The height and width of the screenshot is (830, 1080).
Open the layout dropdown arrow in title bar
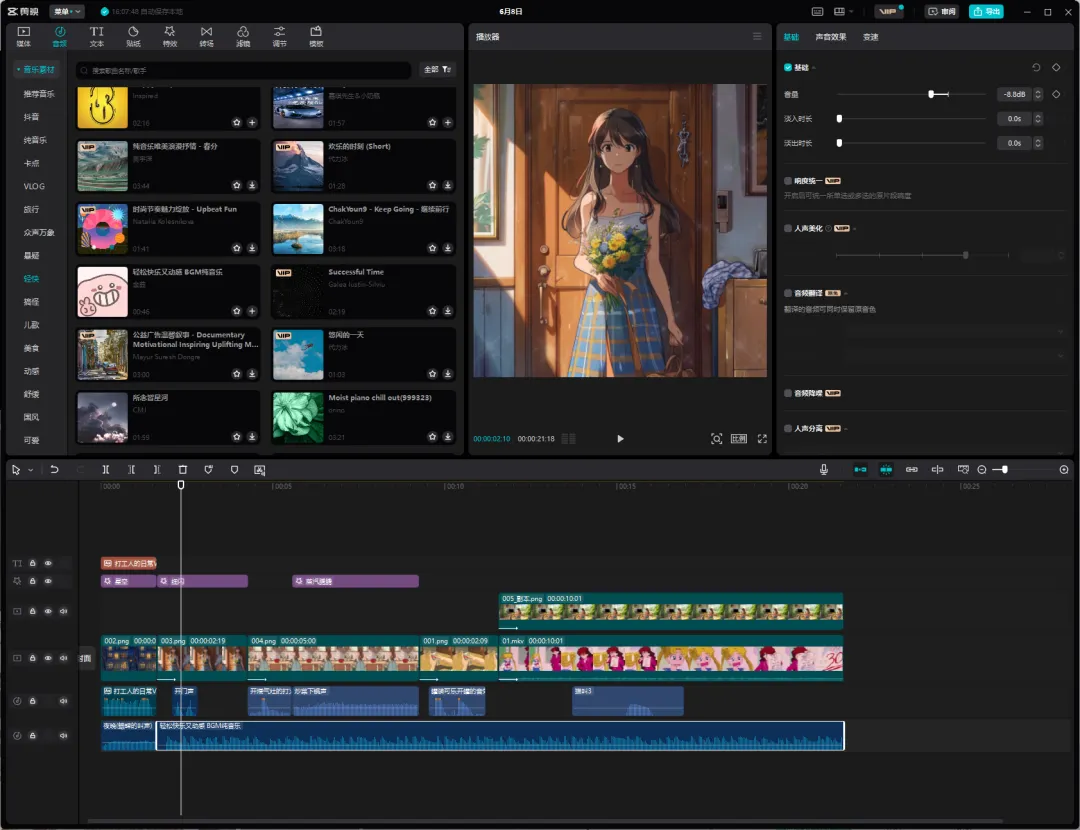coord(851,12)
